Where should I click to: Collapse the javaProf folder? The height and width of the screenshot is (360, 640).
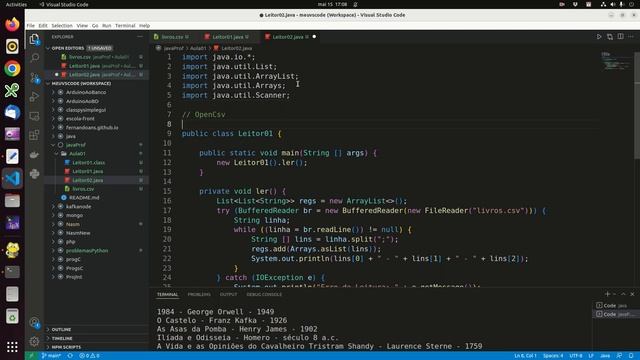click(x=76, y=145)
